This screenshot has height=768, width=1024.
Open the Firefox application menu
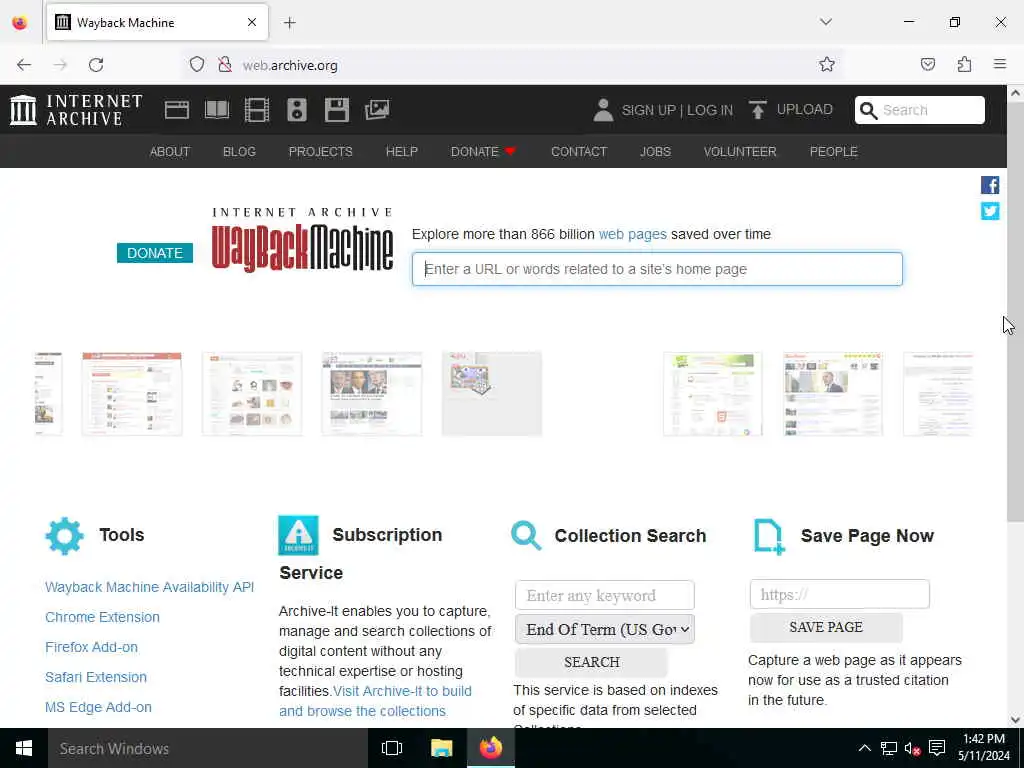[1000, 65]
